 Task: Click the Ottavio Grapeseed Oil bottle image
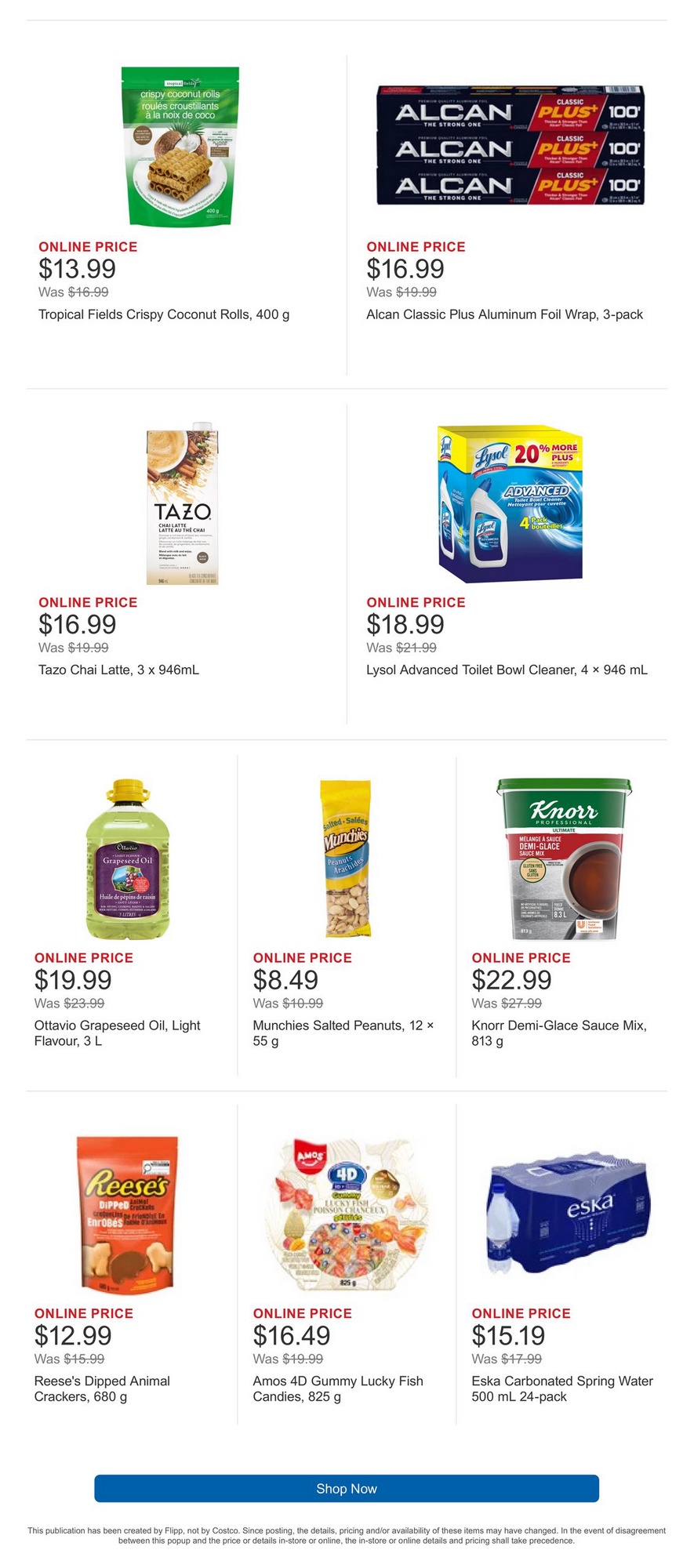tap(127, 859)
